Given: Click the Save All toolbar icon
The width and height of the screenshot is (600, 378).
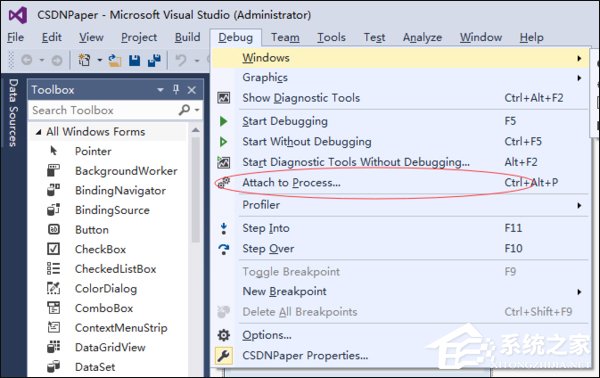Looking at the screenshot, I should (x=154, y=60).
